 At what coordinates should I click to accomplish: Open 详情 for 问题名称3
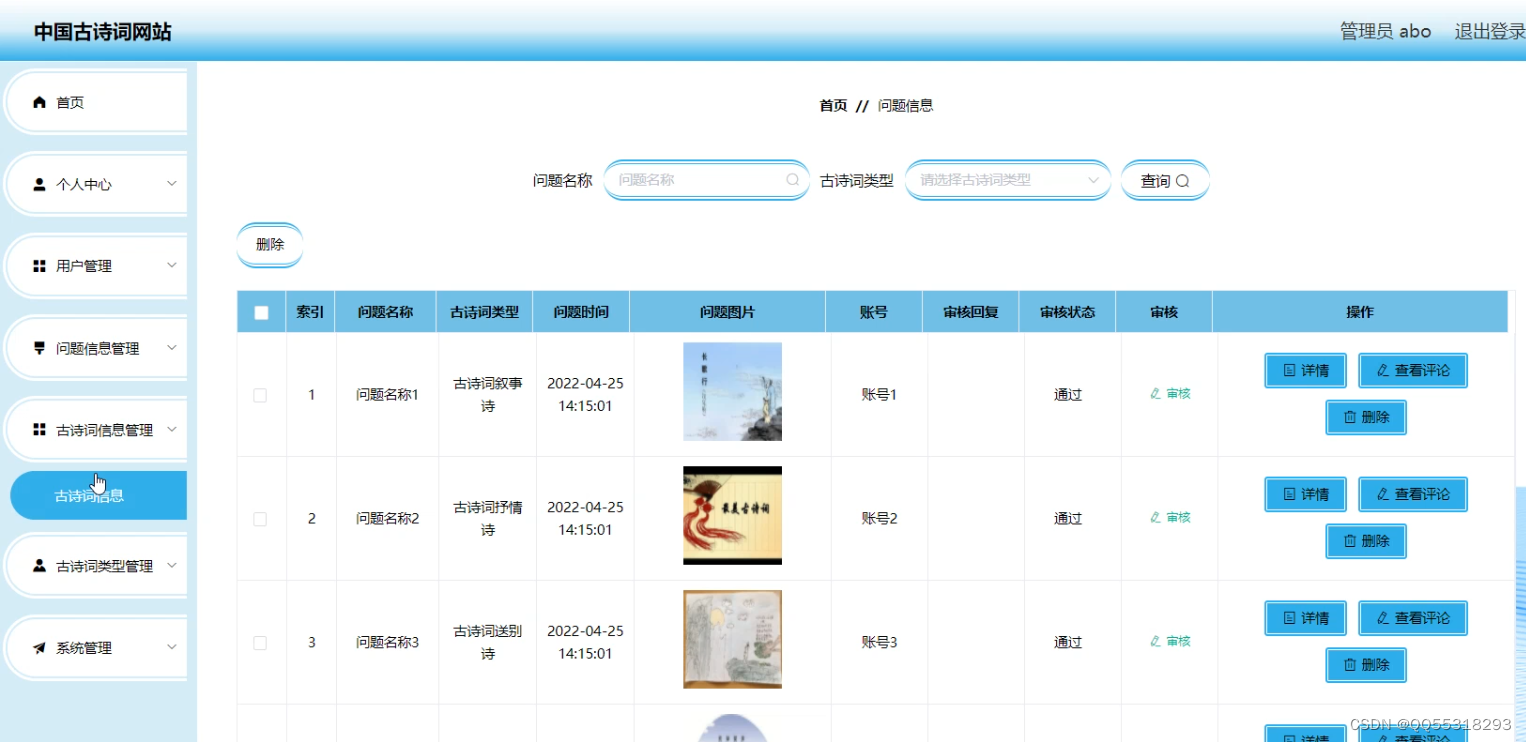click(x=1306, y=618)
